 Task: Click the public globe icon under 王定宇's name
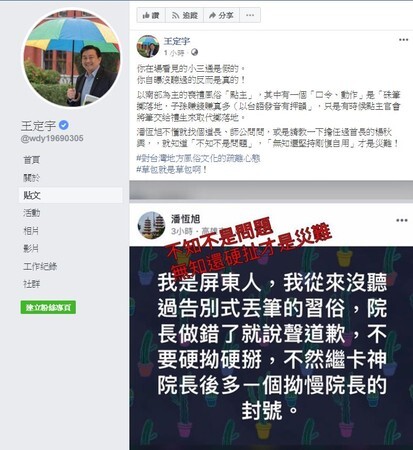tap(195, 52)
